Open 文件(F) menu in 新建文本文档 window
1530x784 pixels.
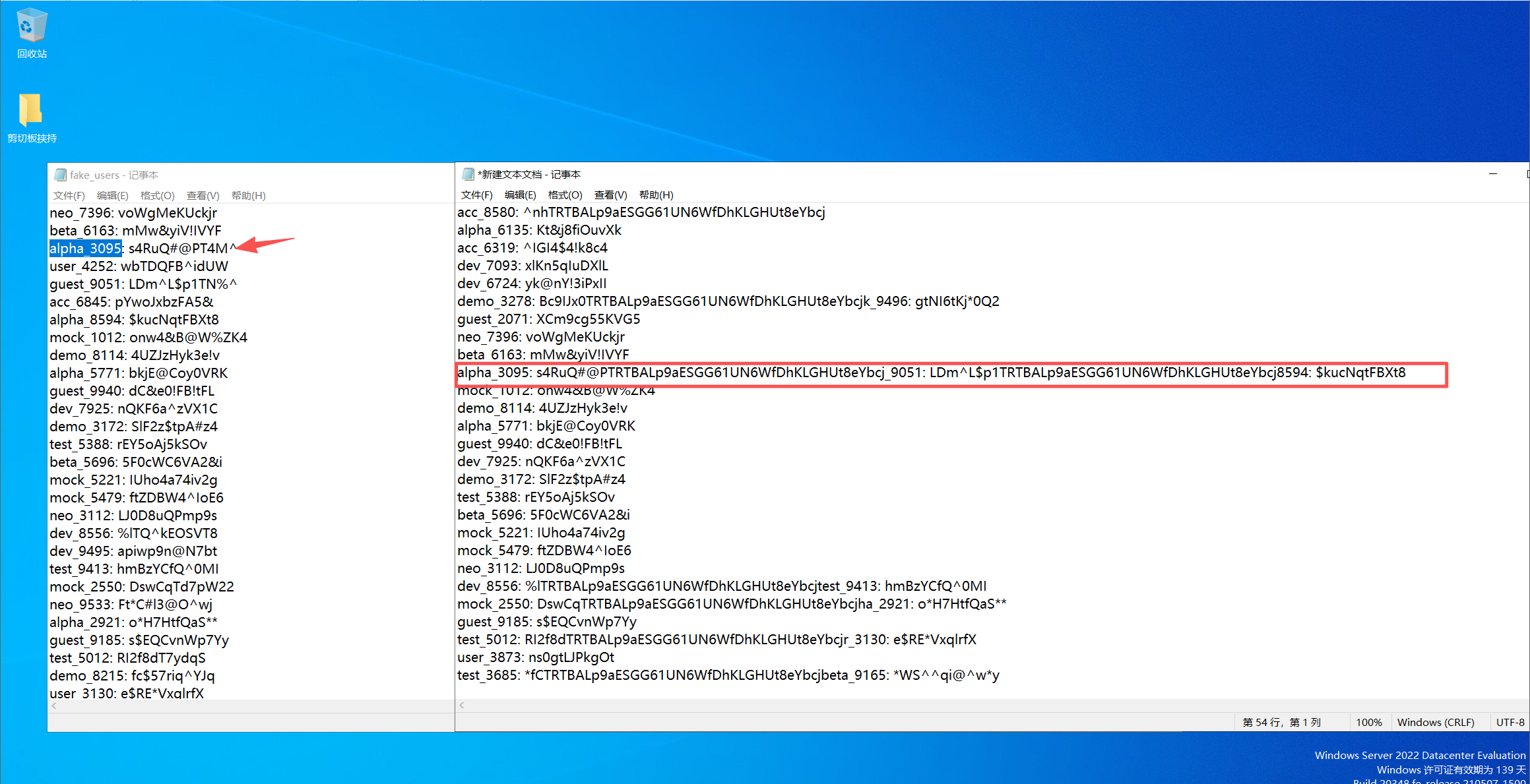[x=476, y=195]
